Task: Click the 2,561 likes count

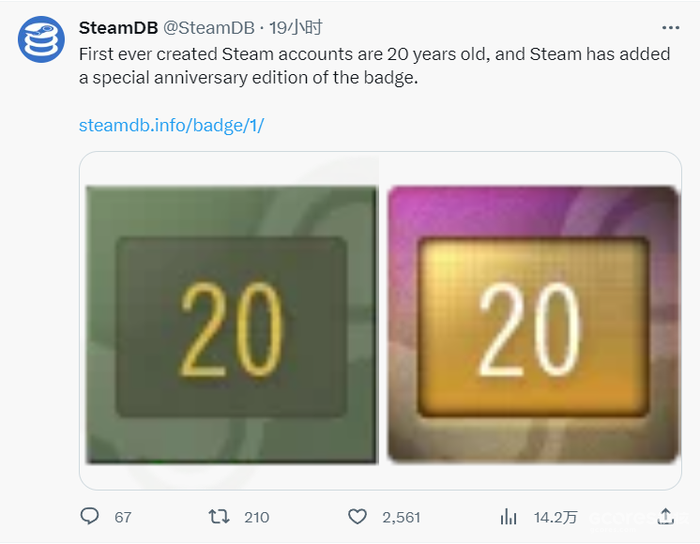Action: pos(401,517)
